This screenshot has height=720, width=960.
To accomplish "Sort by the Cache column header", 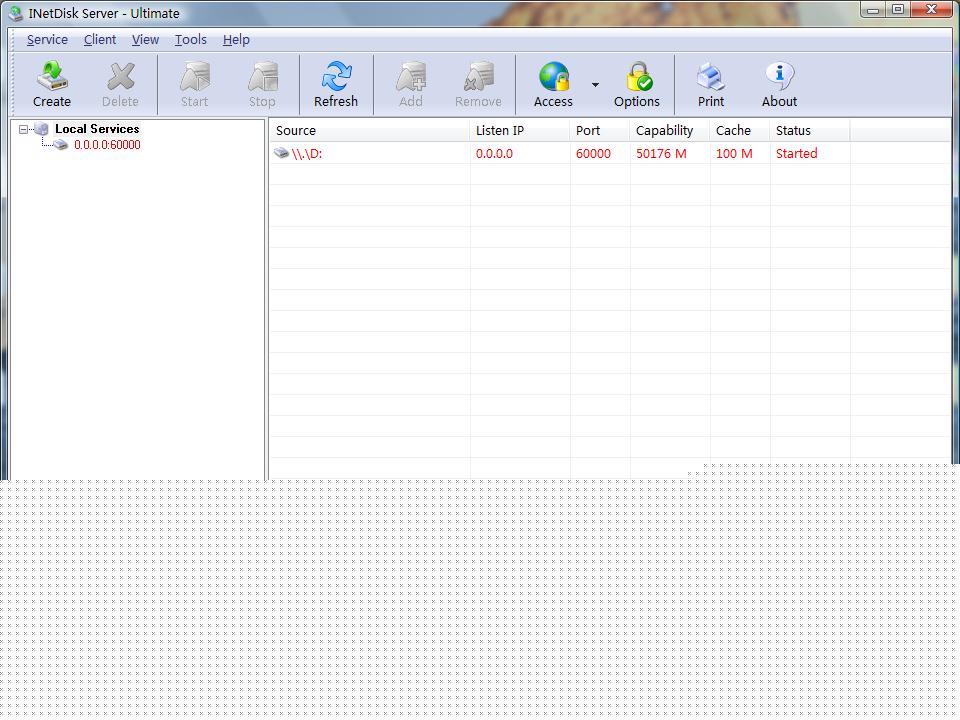I will point(740,130).
